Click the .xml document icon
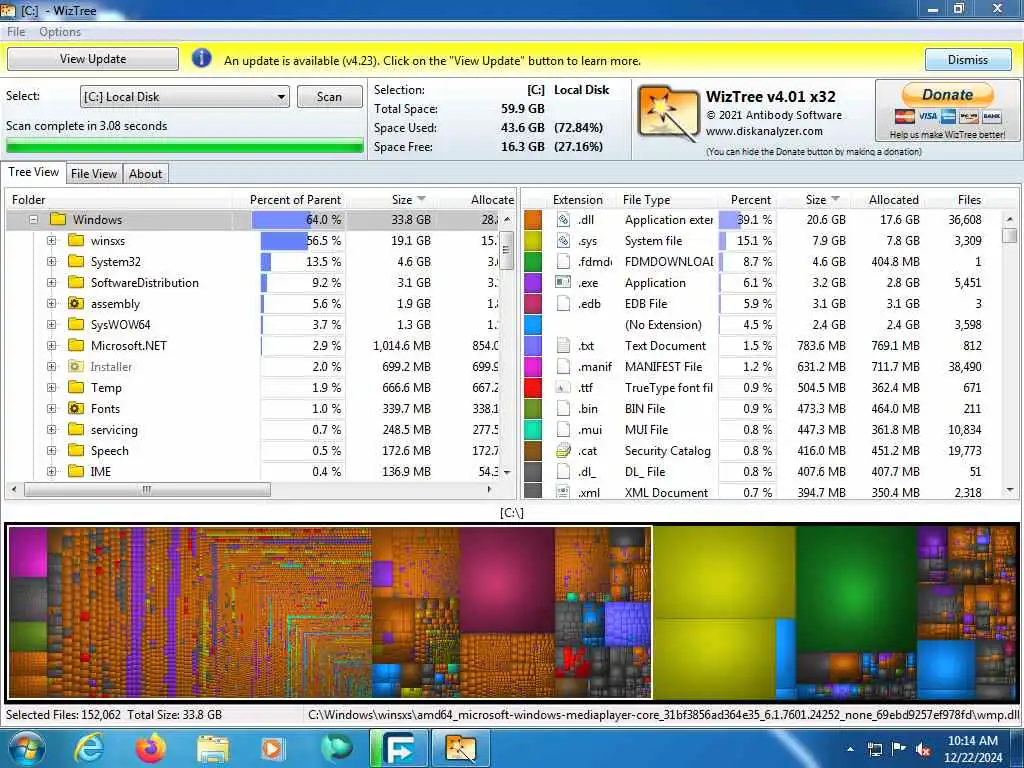This screenshot has width=1024, height=768. pos(563,492)
